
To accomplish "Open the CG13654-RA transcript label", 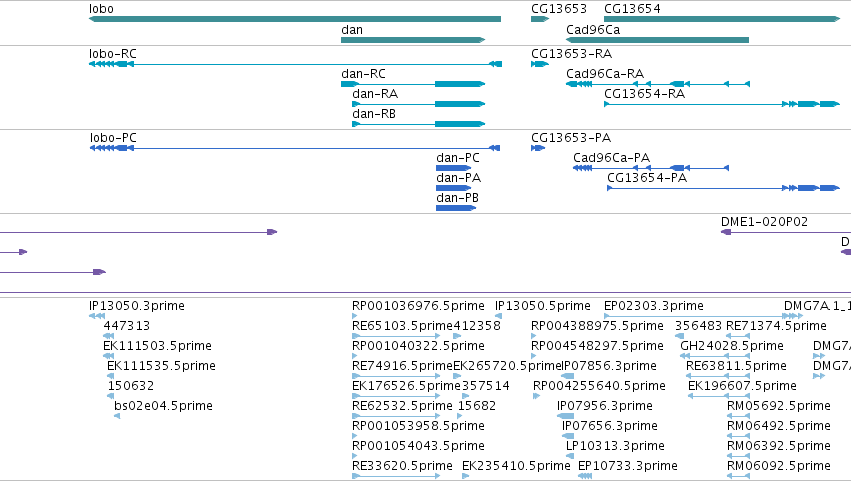I will coord(645,94).
